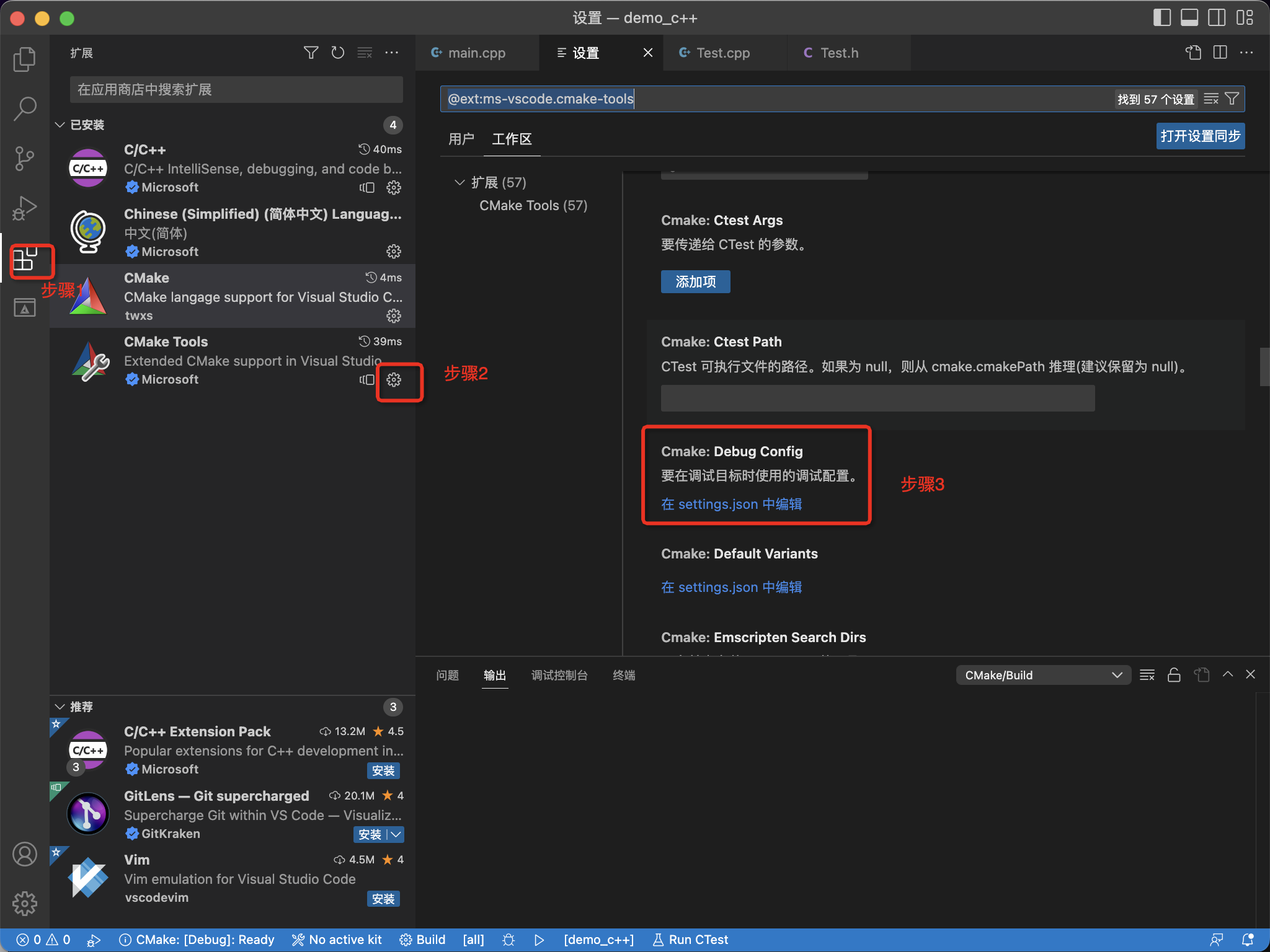Open manage gear for CMake twxs extension
Screen dimensions: 1270x952
[394, 315]
